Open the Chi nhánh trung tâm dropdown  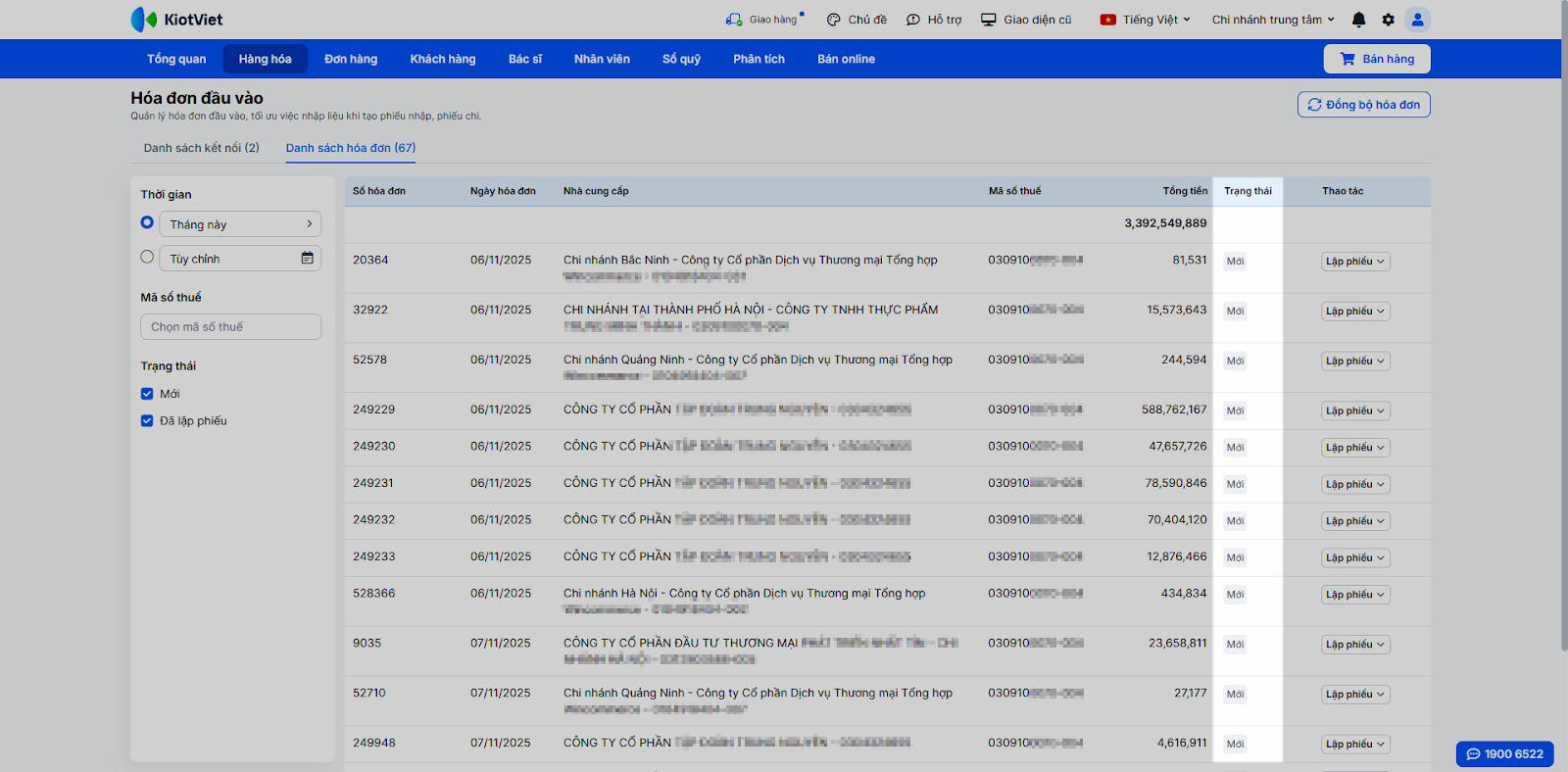click(x=1273, y=20)
